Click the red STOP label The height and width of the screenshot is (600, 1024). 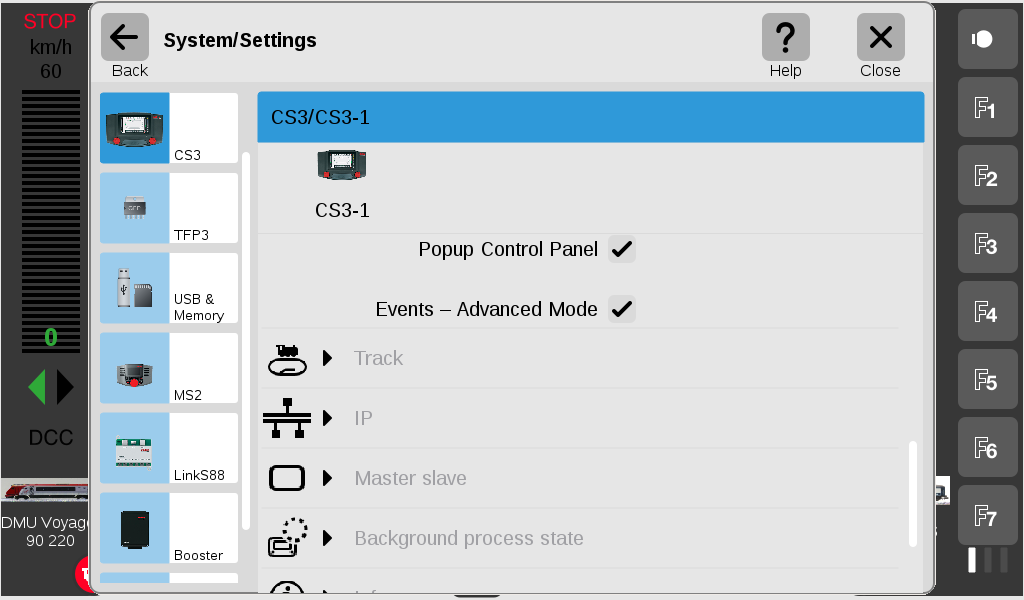50,22
